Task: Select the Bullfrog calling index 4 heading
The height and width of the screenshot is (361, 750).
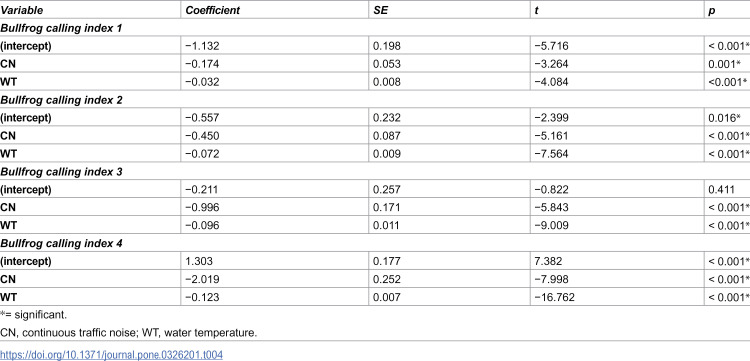Action: (x=61, y=243)
